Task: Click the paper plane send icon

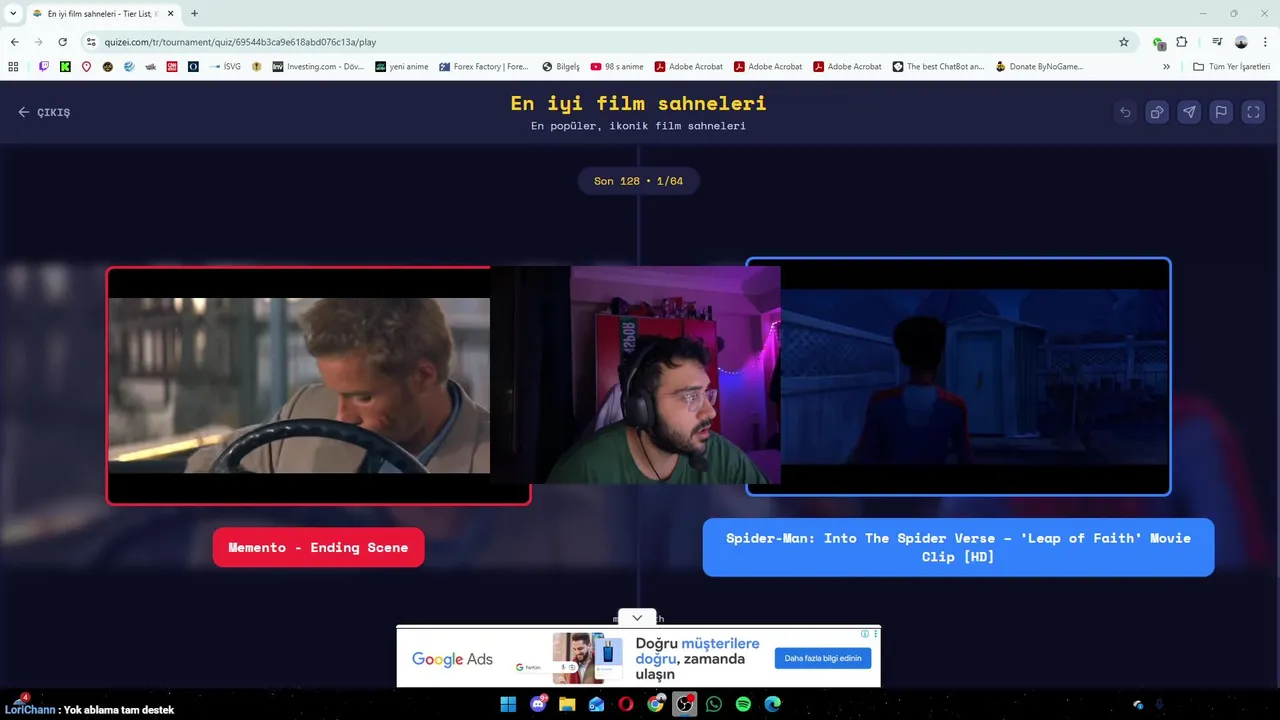Action: tap(1189, 112)
